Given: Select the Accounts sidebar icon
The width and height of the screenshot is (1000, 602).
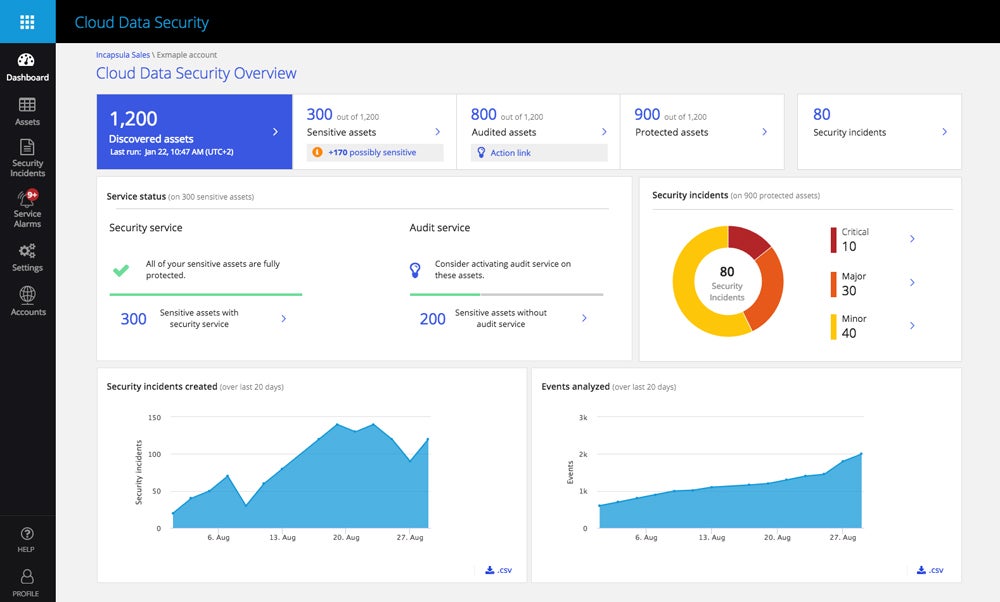Looking at the screenshot, I should click(27, 302).
